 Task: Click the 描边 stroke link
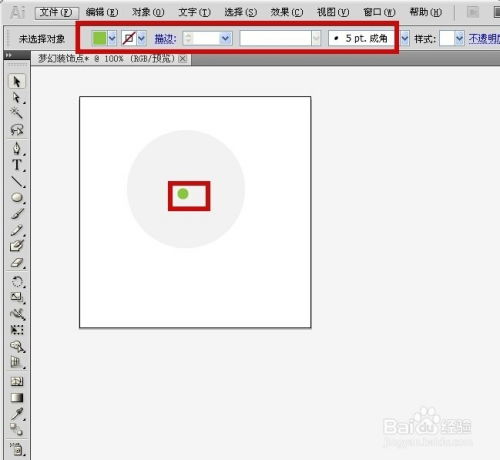pos(165,39)
